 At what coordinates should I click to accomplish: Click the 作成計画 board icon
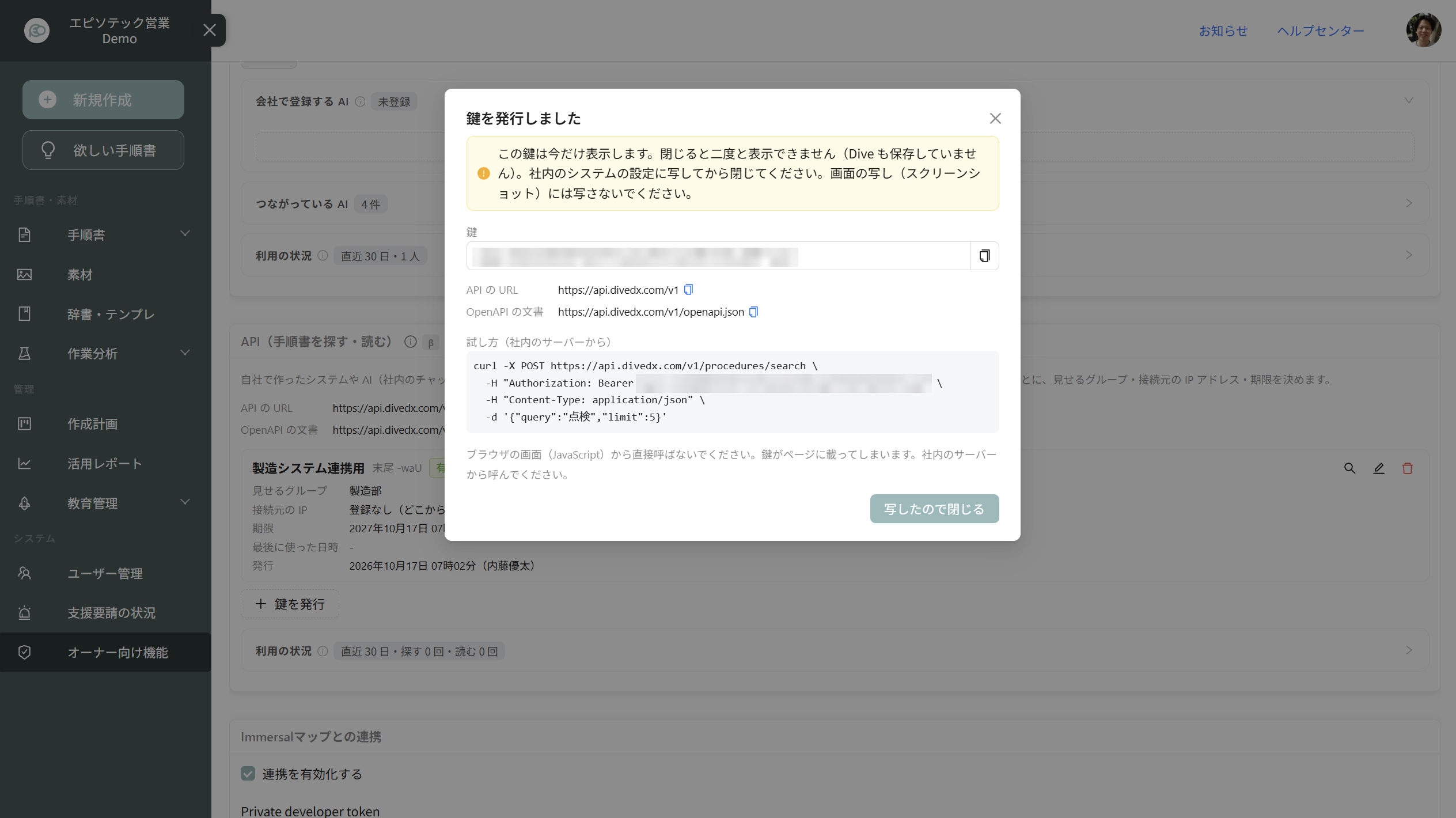[x=24, y=423]
